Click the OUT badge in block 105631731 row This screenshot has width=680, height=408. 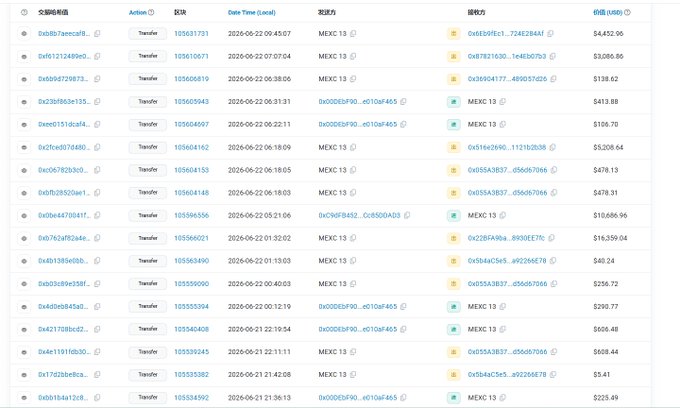pos(454,33)
